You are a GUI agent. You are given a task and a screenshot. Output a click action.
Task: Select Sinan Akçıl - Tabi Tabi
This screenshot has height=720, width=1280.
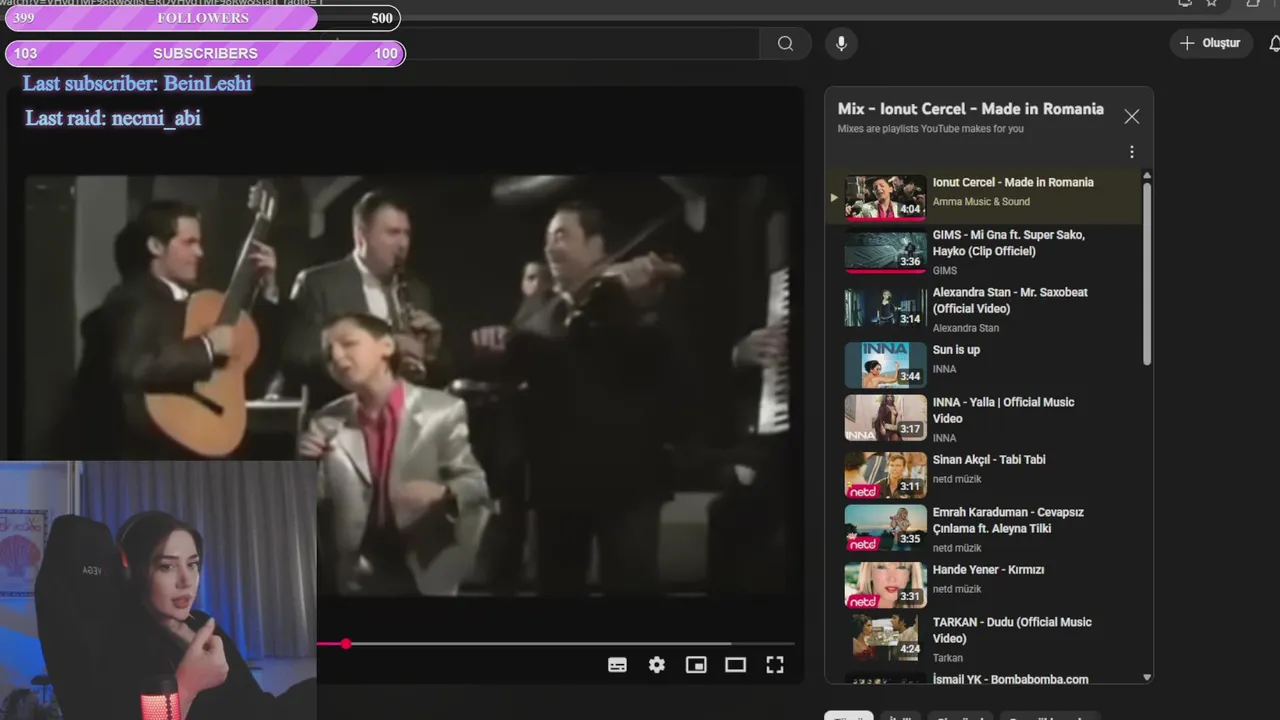[985, 474]
